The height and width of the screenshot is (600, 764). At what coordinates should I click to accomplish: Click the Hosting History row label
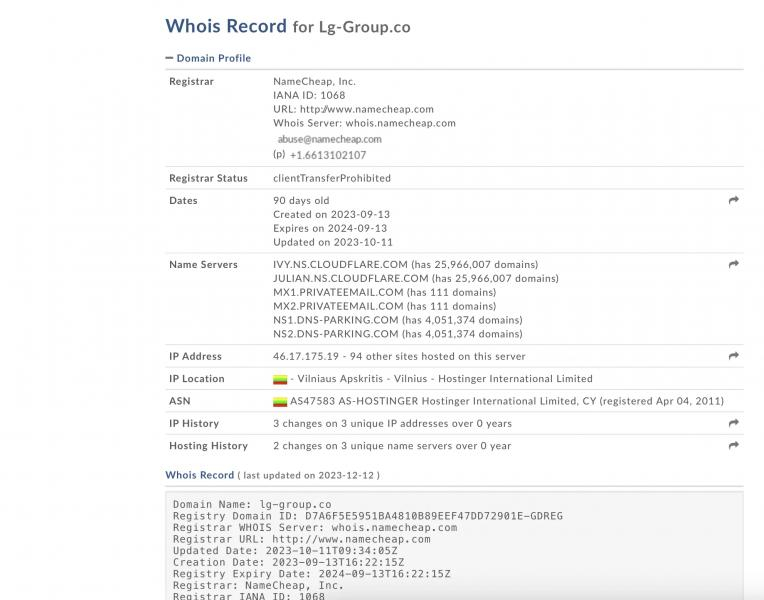(209, 446)
